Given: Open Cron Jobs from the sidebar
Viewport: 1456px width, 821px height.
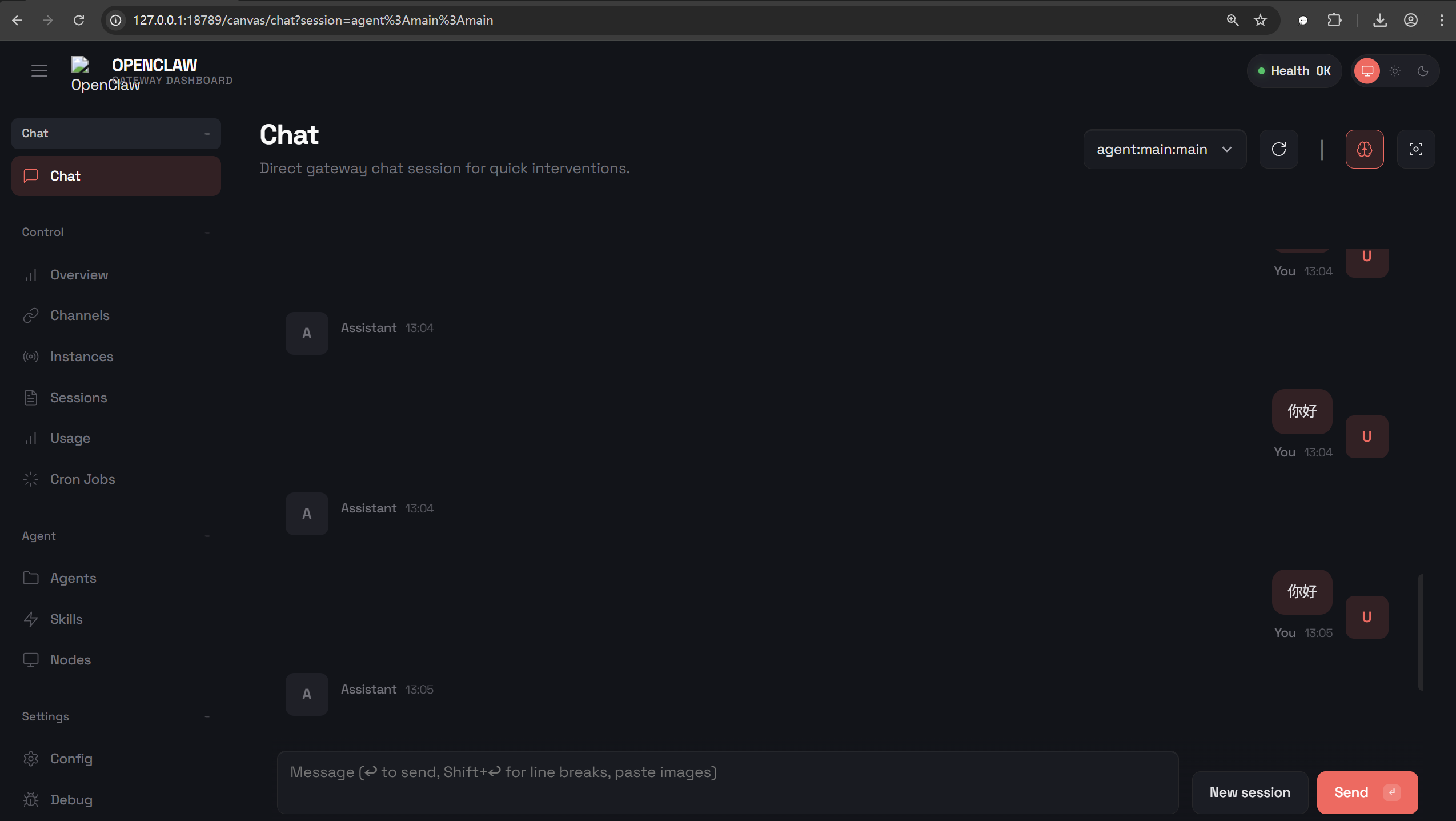Looking at the screenshot, I should click(x=82, y=479).
